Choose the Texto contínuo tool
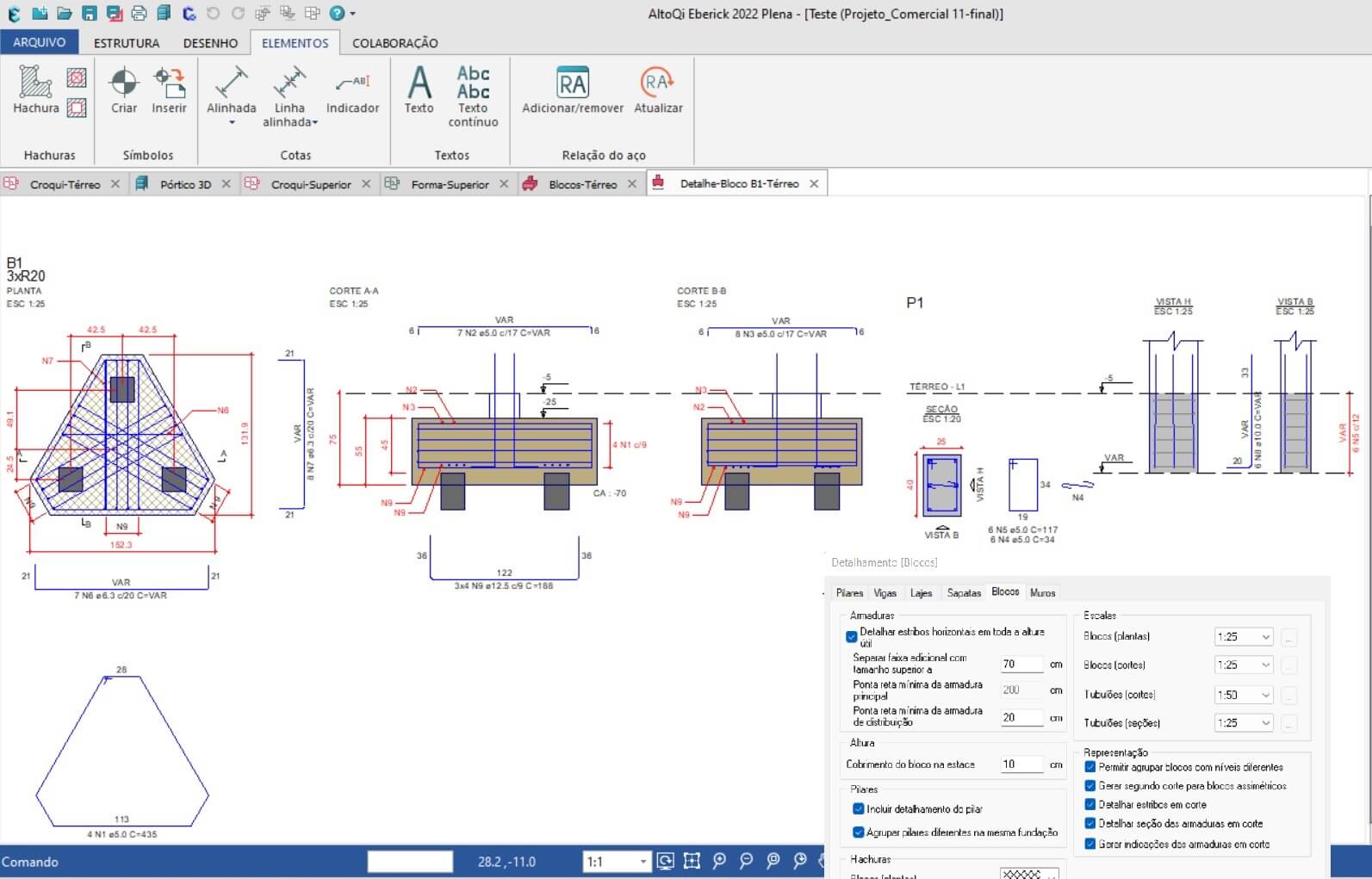The image size is (1372, 879). click(473, 96)
